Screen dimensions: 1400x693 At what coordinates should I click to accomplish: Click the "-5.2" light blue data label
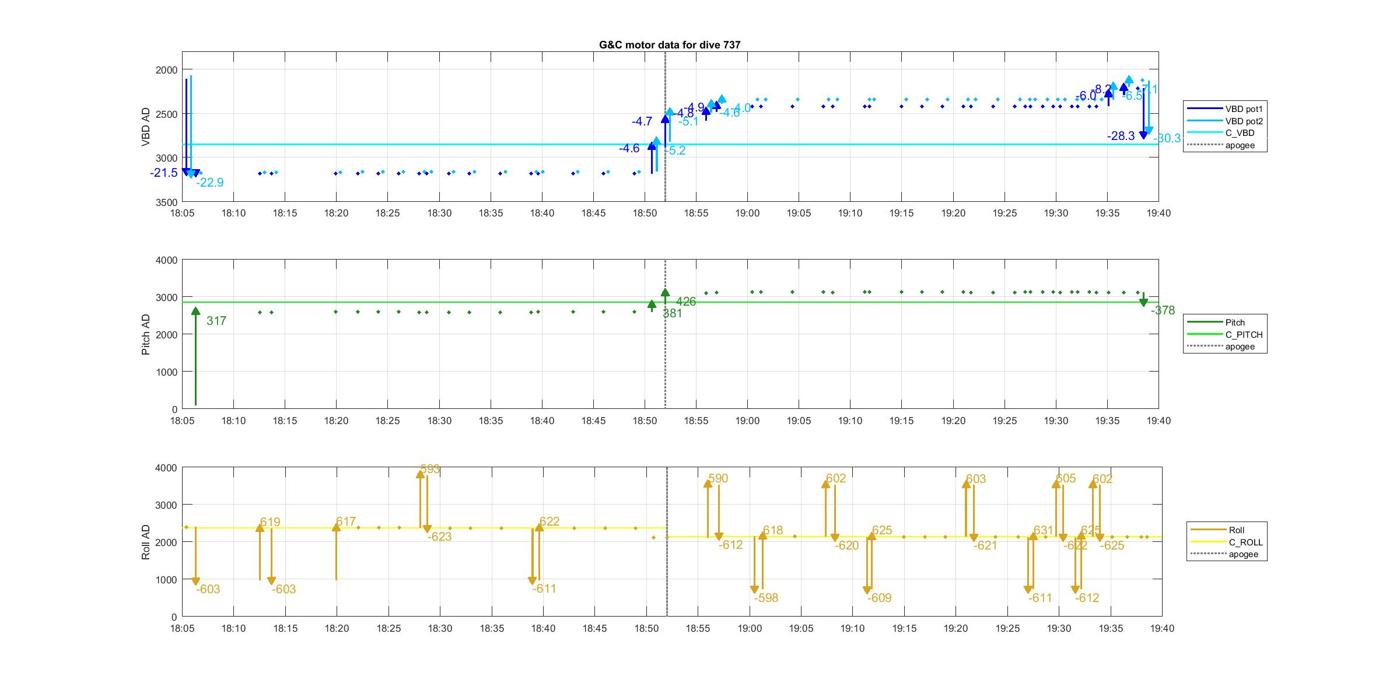tap(676, 150)
